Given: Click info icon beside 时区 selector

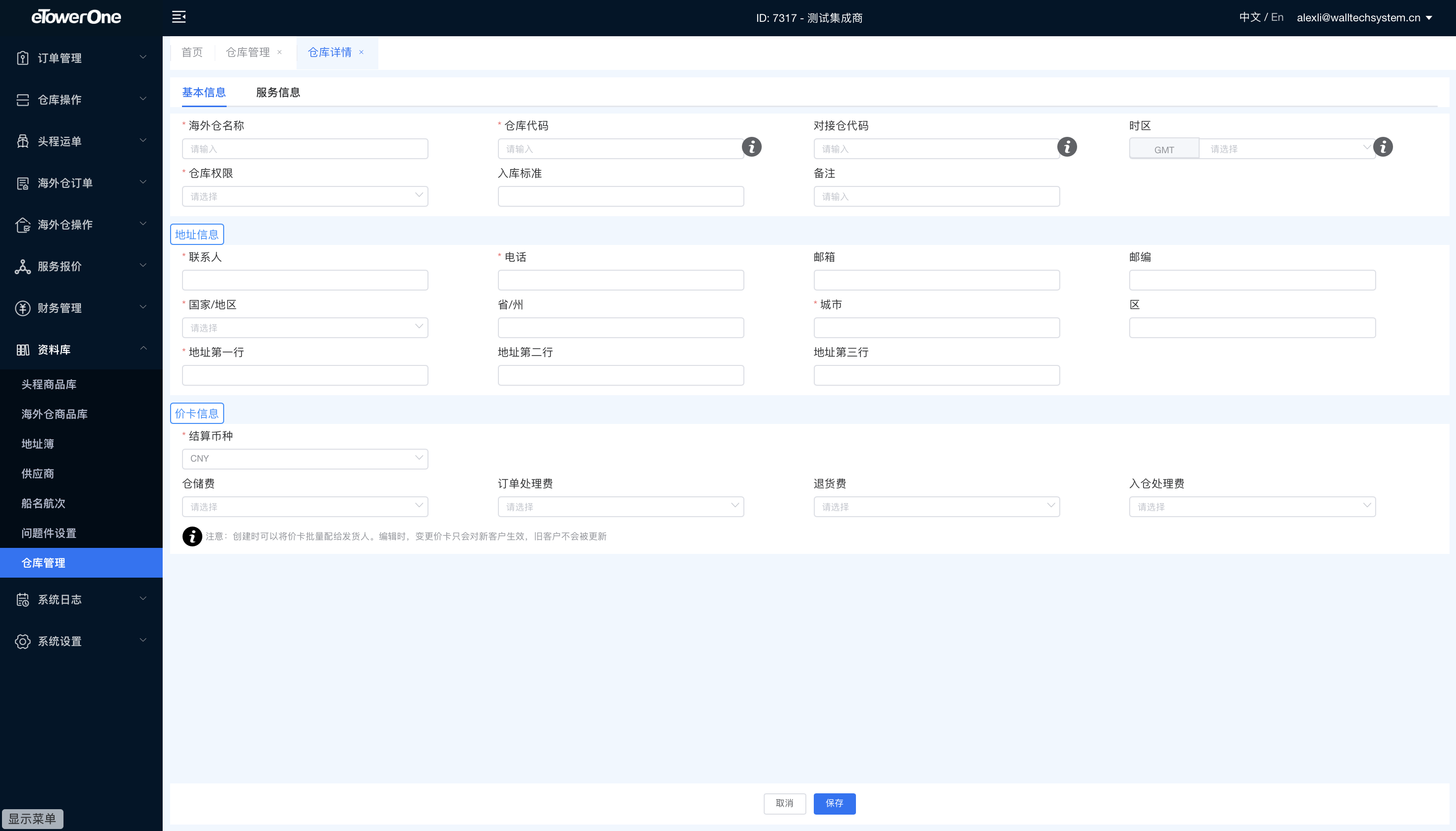Looking at the screenshot, I should 1383,147.
